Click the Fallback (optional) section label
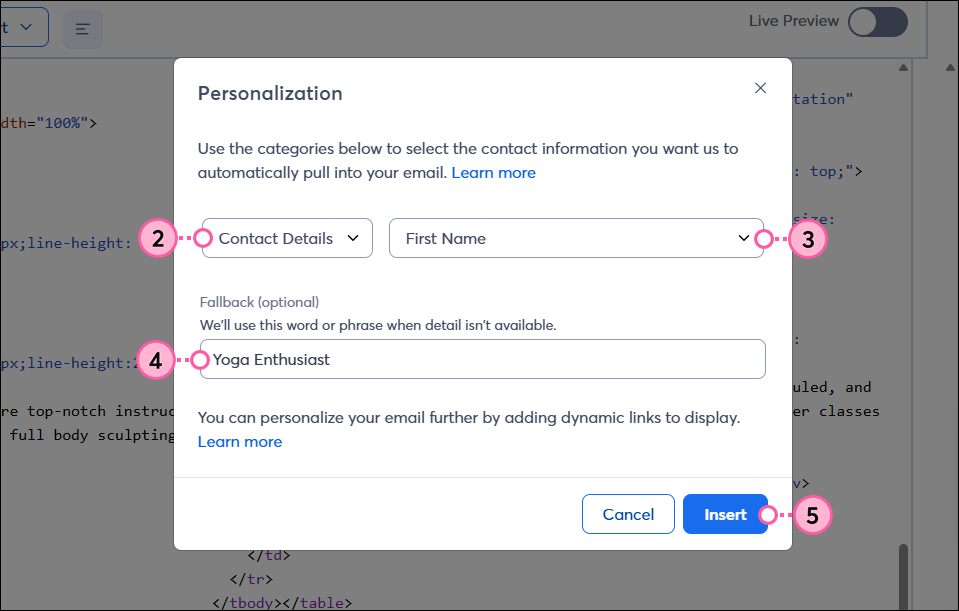 [258, 302]
